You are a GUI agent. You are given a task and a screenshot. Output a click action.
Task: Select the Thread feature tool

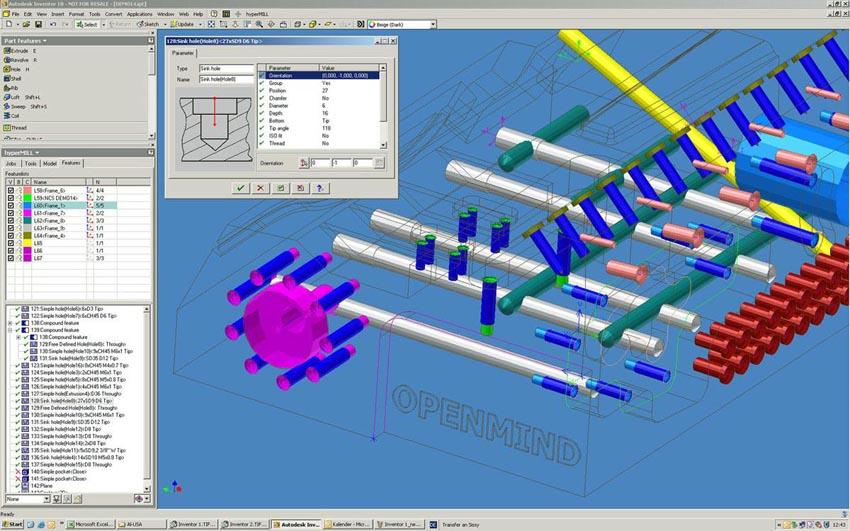[15, 128]
